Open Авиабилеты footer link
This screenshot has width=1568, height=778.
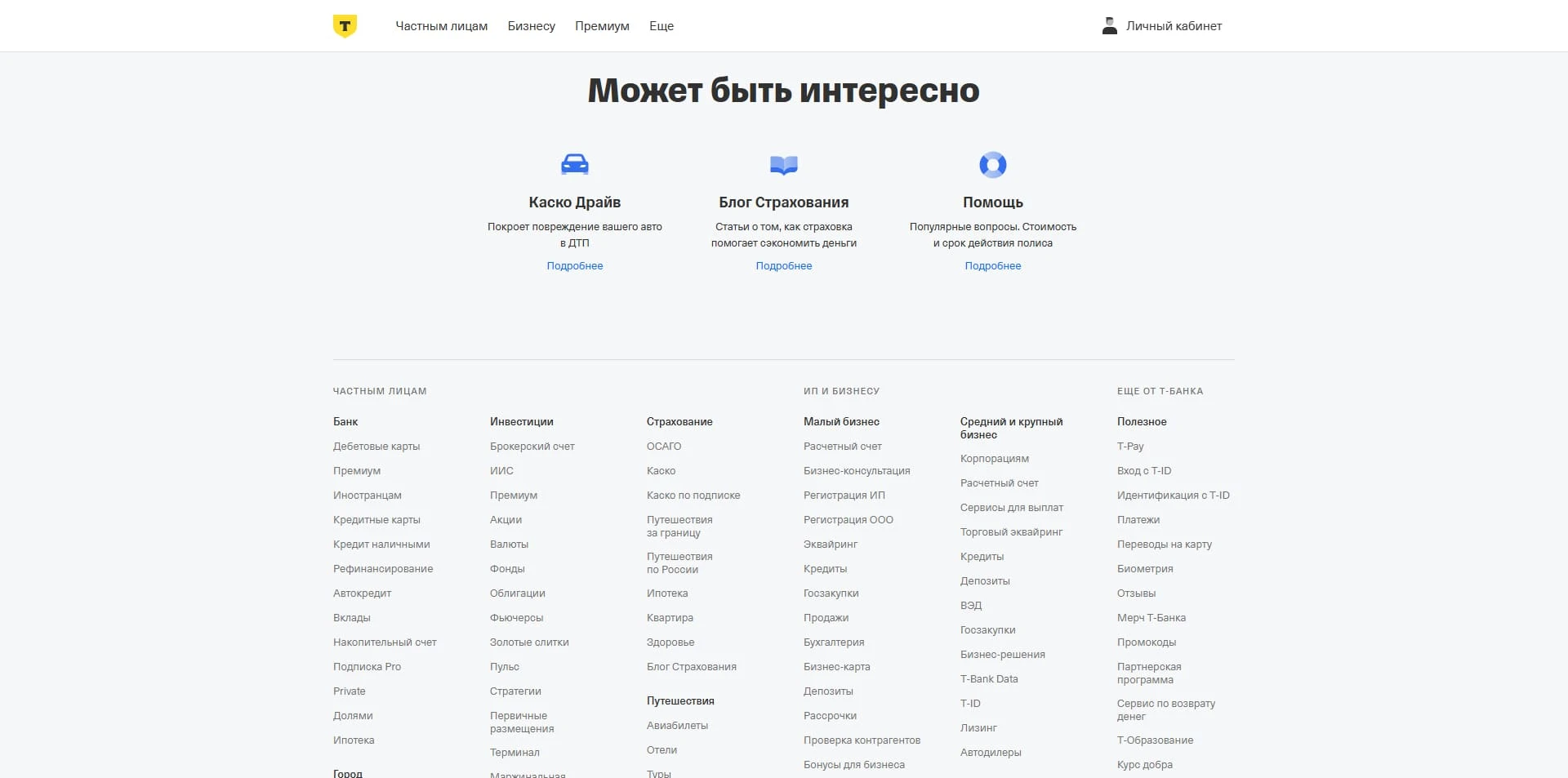[677, 726]
